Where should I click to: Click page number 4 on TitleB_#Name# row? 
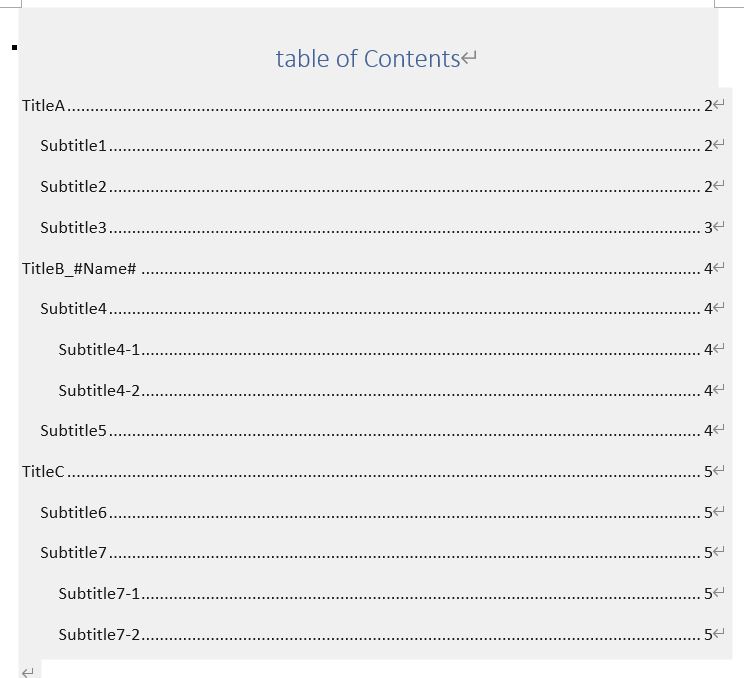click(708, 269)
